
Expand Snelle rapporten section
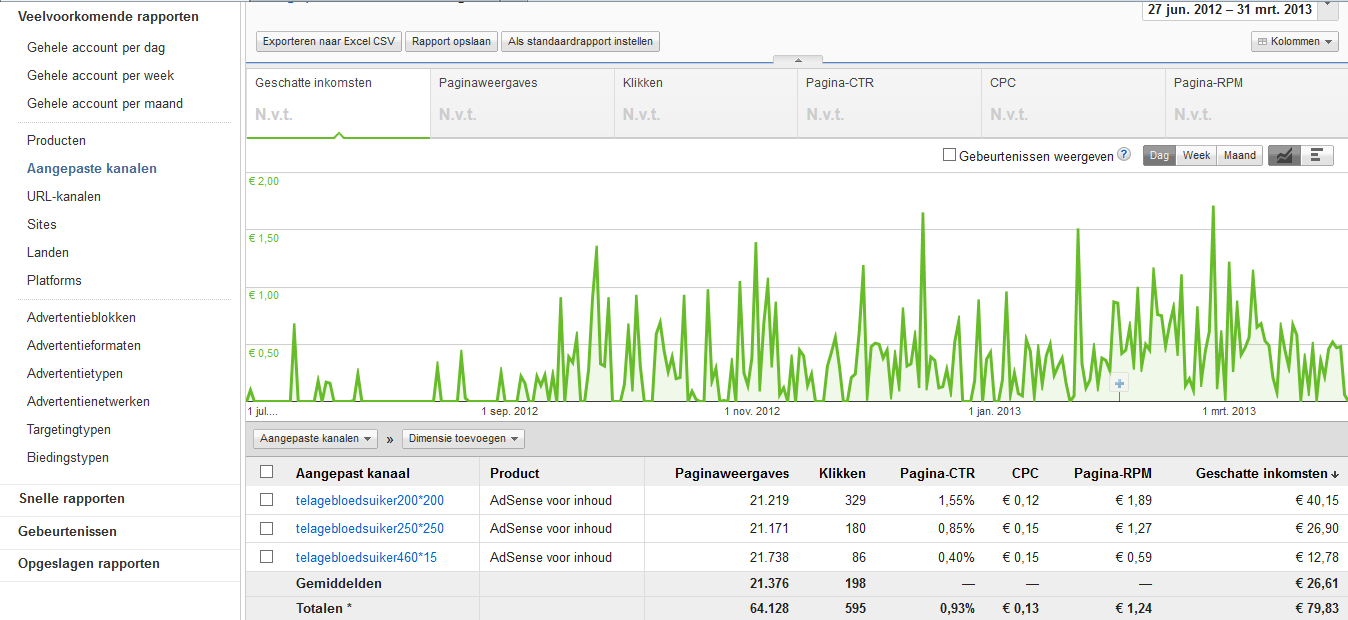[x=71, y=498]
